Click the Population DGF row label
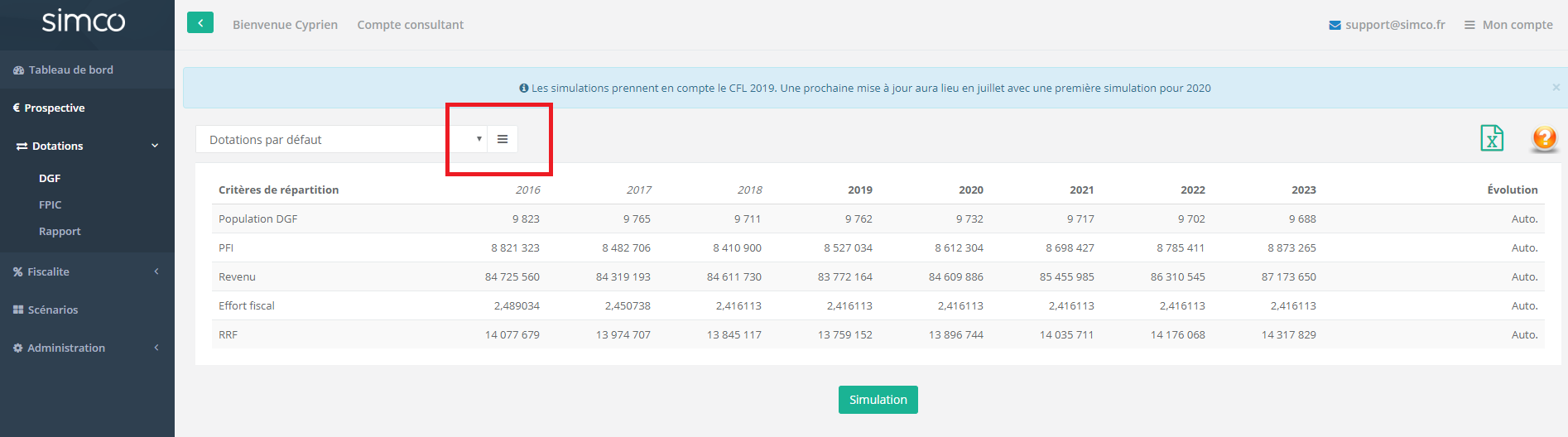This screenshot has height=437, width=1568. [x=257, y=219]
